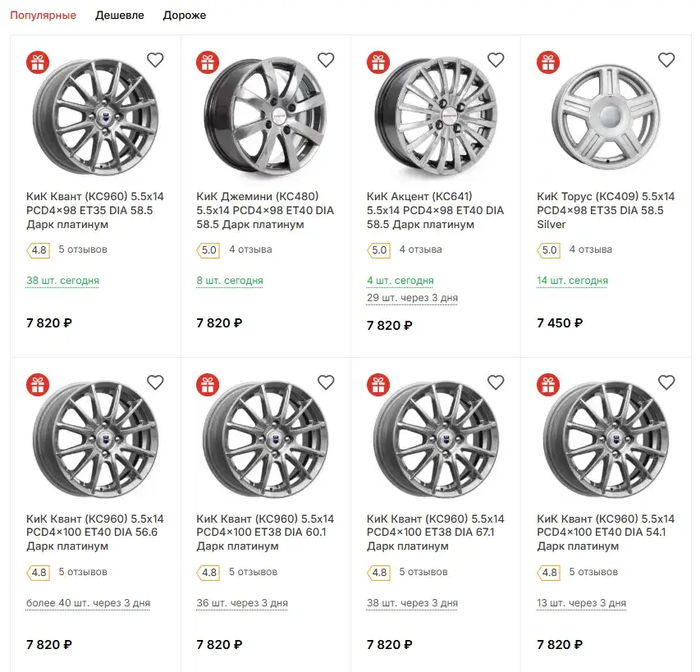This screenshot has width=700, height=672.
Task: Favorite the КиК Торус KC409 wheel
Action: 666,60
